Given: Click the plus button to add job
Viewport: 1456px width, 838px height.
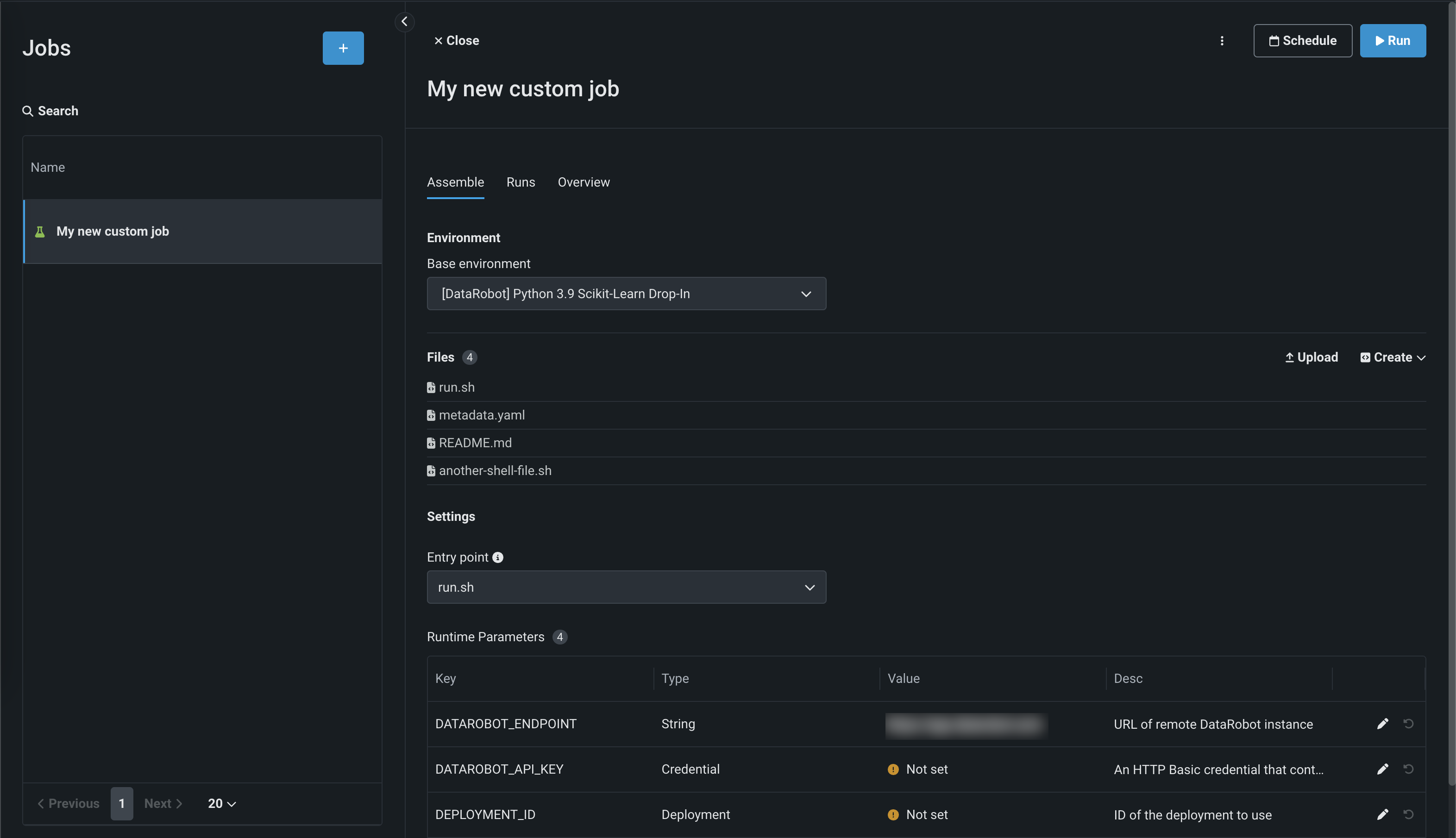Looking at the screenshot, I should pyautogui.click(x=343, y=48).
